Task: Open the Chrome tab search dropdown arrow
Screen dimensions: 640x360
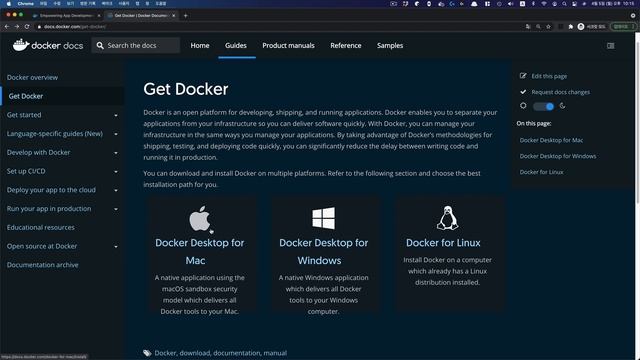Action: [x=633, y=16]
